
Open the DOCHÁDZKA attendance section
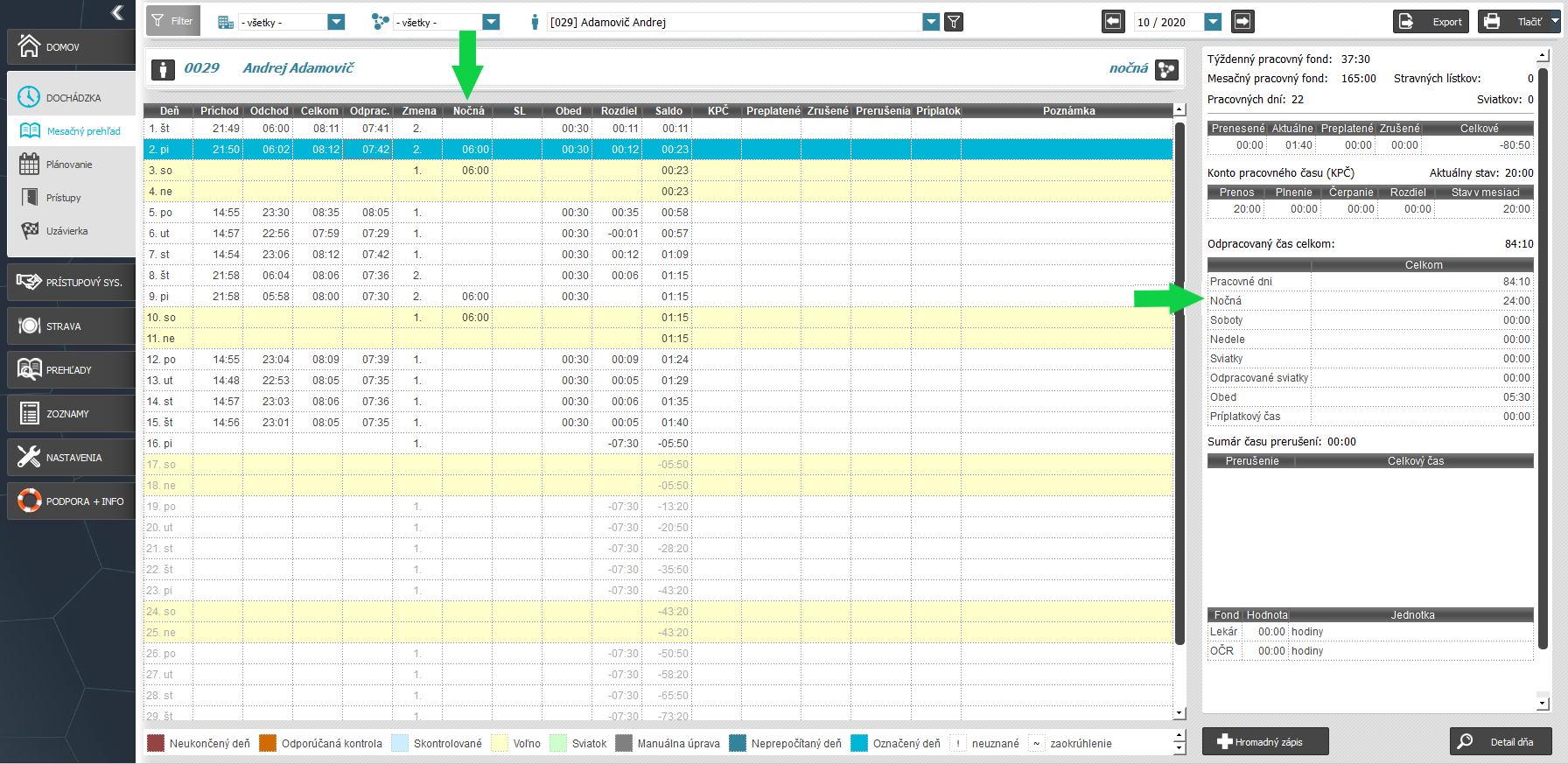71,97
